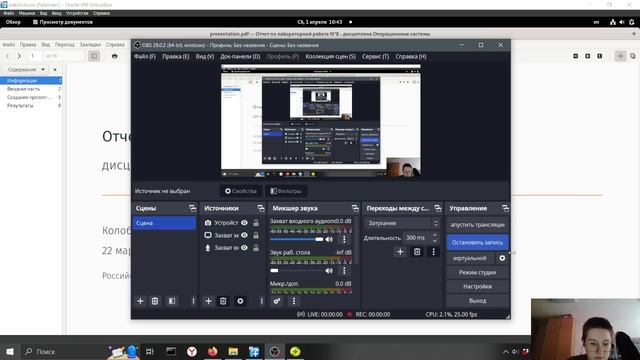Open Firefox from the taskbar
The width and height of the screenshot is (640, 360).
(x=212, y=351)
